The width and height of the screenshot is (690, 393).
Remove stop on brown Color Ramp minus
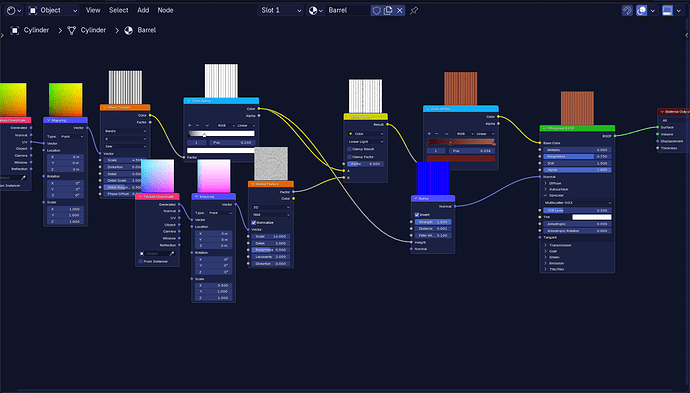pyautogui.click(x=437, y=133)
